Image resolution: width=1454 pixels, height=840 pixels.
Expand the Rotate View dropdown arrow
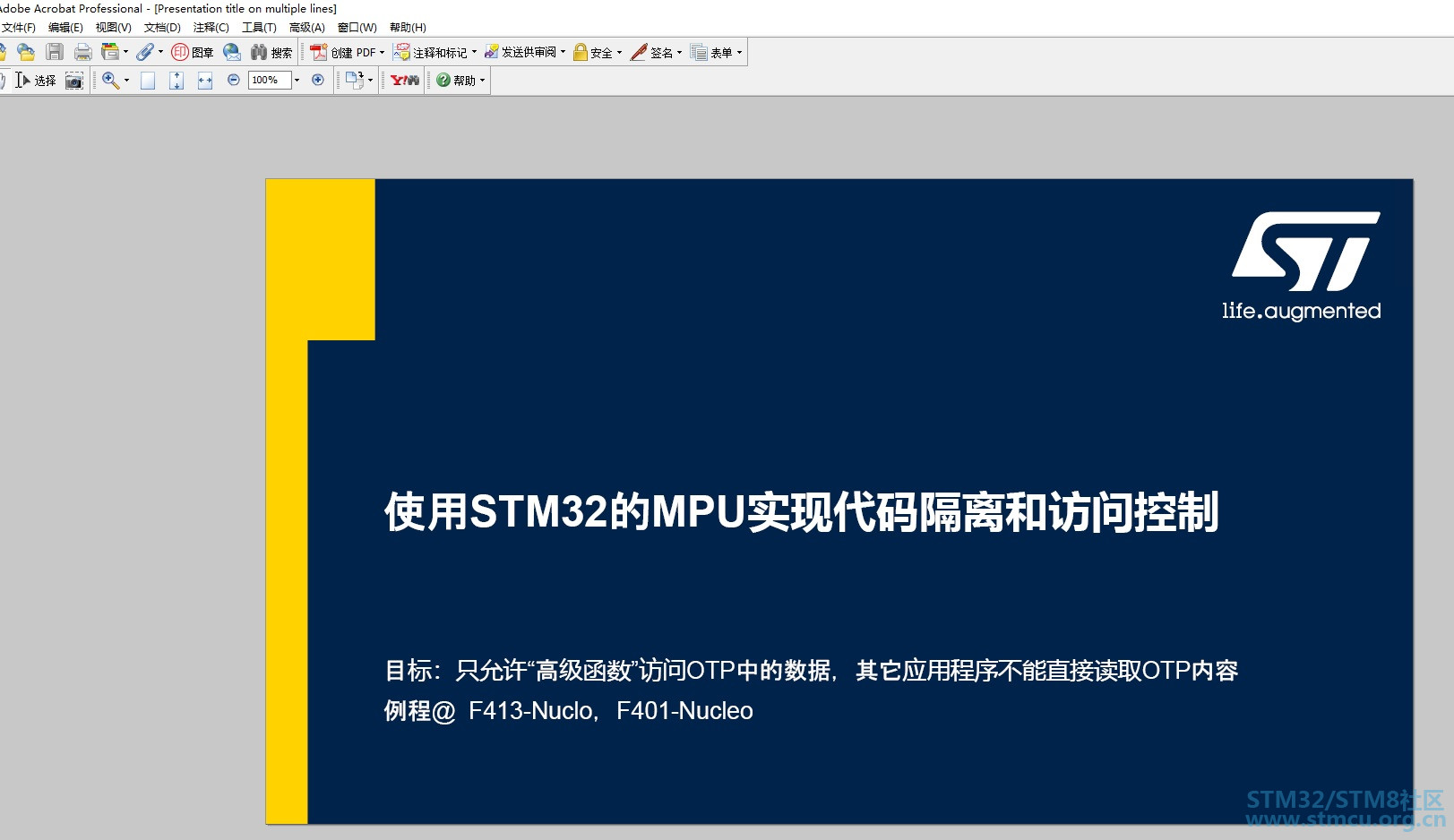pyautogui.click(x=370, y=81)
